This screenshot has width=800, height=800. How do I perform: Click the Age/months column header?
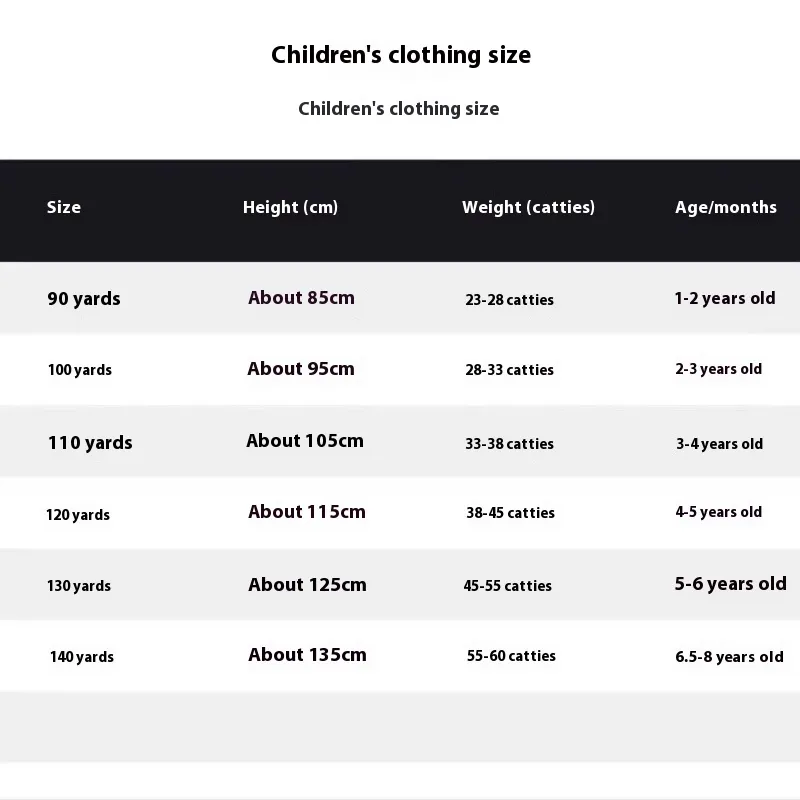[x=725, y=208]
